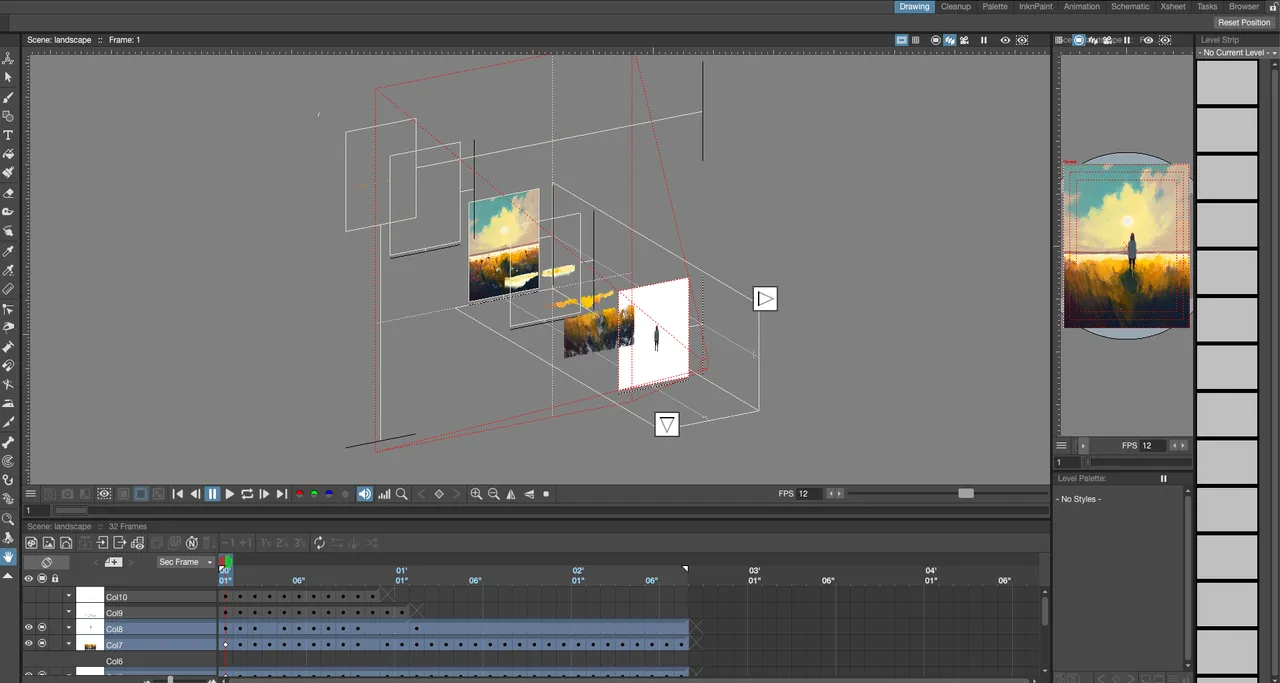Select the Animate tool
Image resolution: width=1280 pixels, height=683 pixels.
8,59
